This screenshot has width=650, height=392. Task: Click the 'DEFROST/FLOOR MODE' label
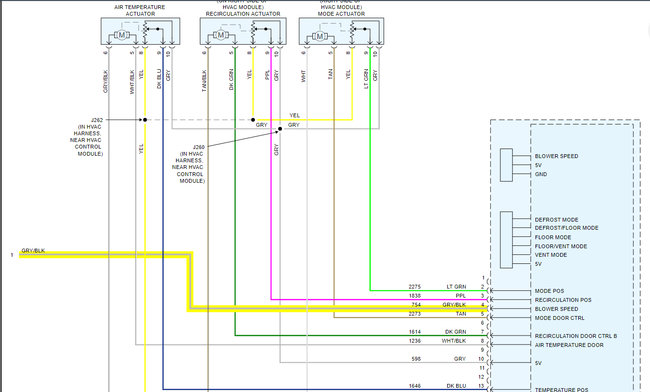pos(566,228)
